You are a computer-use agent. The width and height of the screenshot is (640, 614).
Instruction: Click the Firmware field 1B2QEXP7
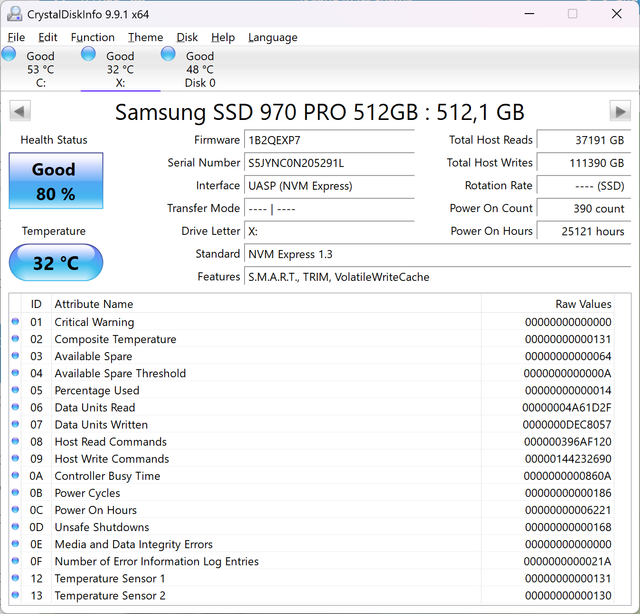pyautogui.click(x=329, y=140)
